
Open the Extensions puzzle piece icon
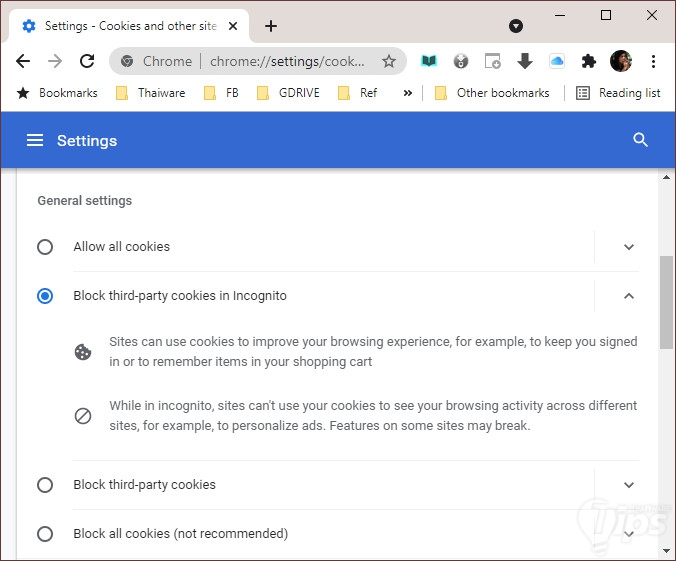(x=589, y=61)
